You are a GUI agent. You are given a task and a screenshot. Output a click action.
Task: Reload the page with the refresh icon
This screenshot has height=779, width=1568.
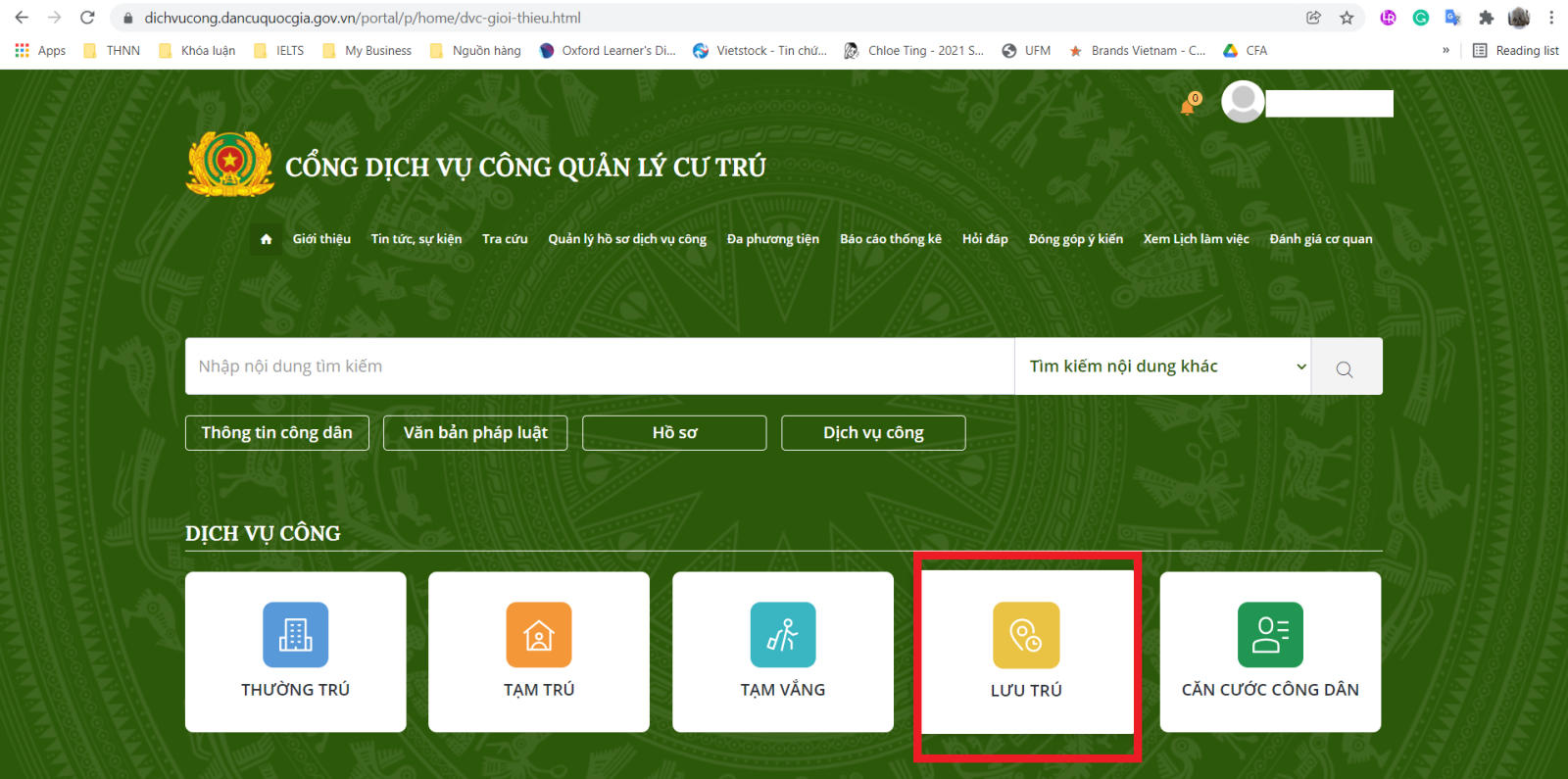click(87, 18)
